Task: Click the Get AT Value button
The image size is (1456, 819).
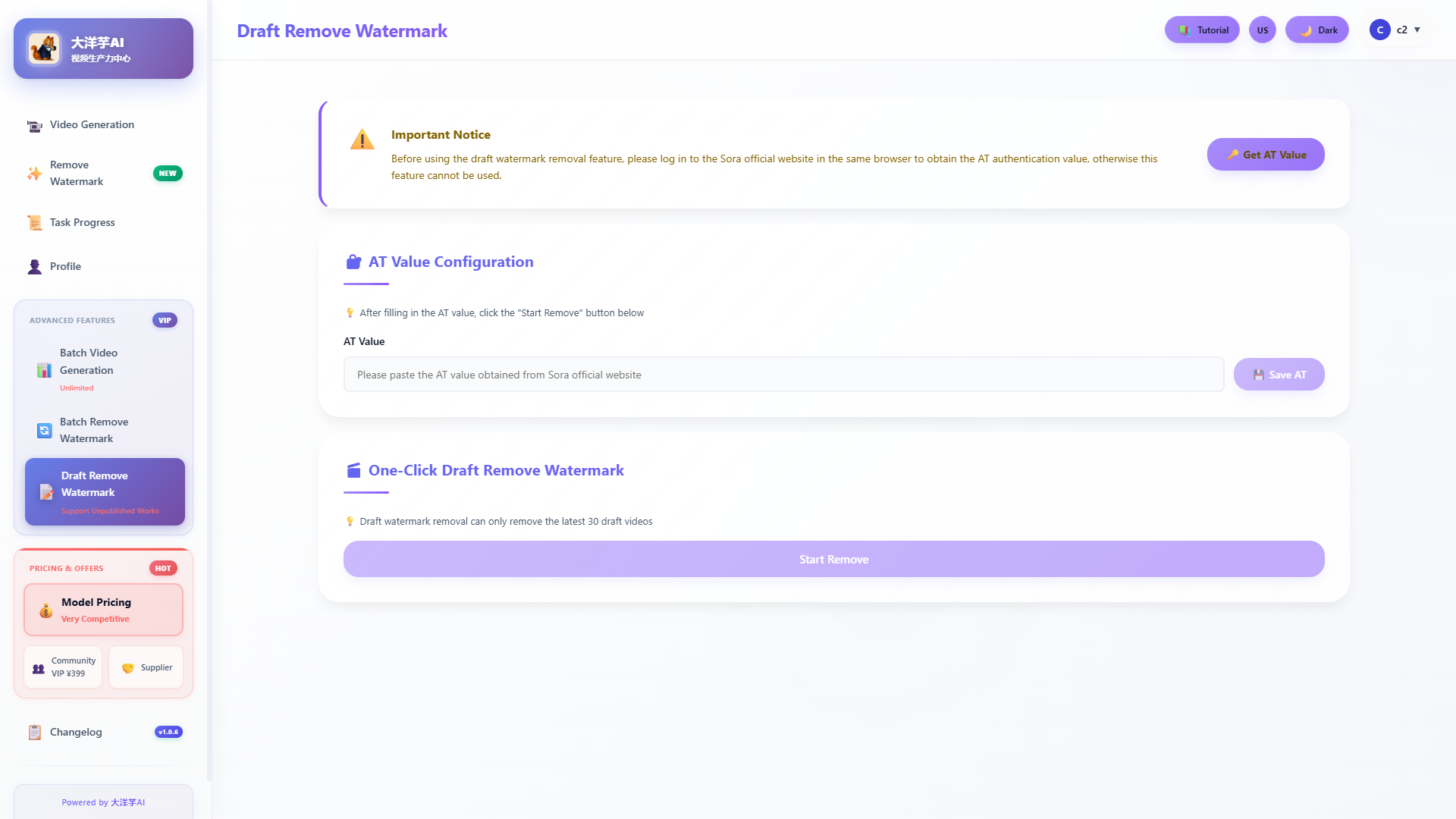Action: click(x=1265, y=155)
